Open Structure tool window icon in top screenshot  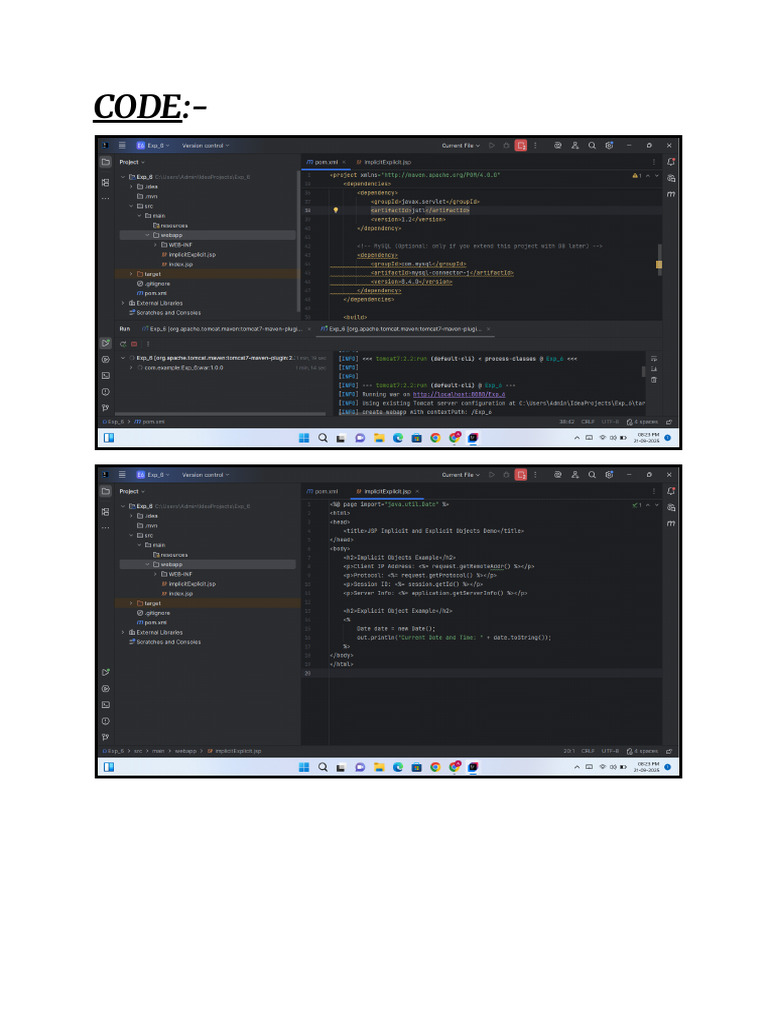click(106, 183)
